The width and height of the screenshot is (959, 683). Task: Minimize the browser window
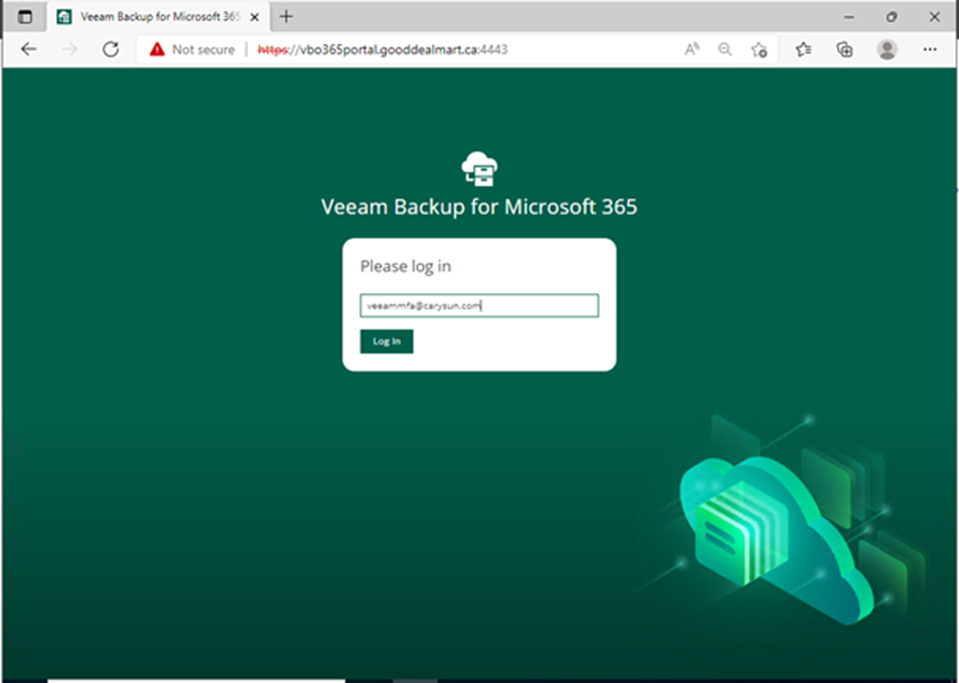pyautogui.click(x=849, y=17)
